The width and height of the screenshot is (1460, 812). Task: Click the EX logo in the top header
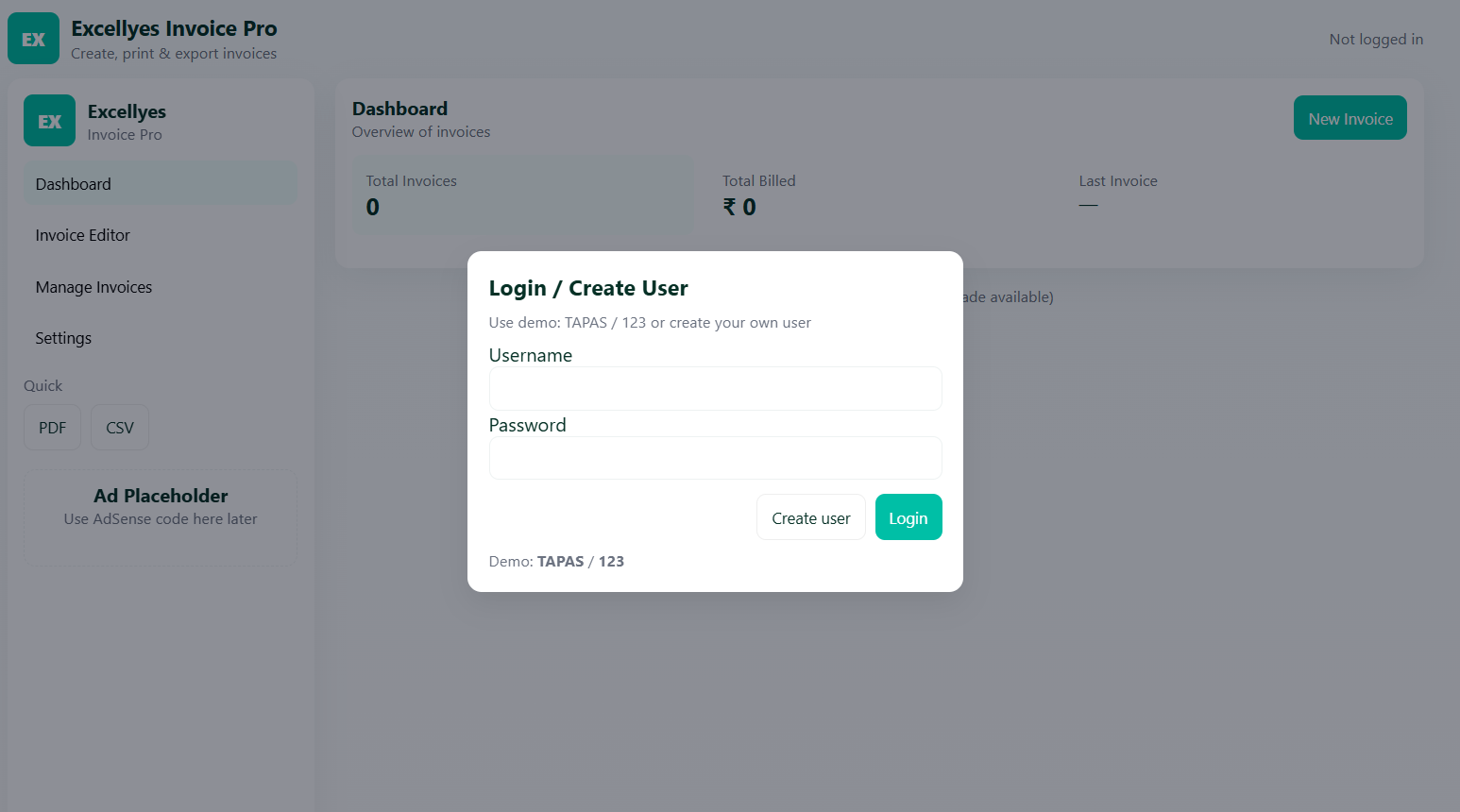tap(33, 38)
